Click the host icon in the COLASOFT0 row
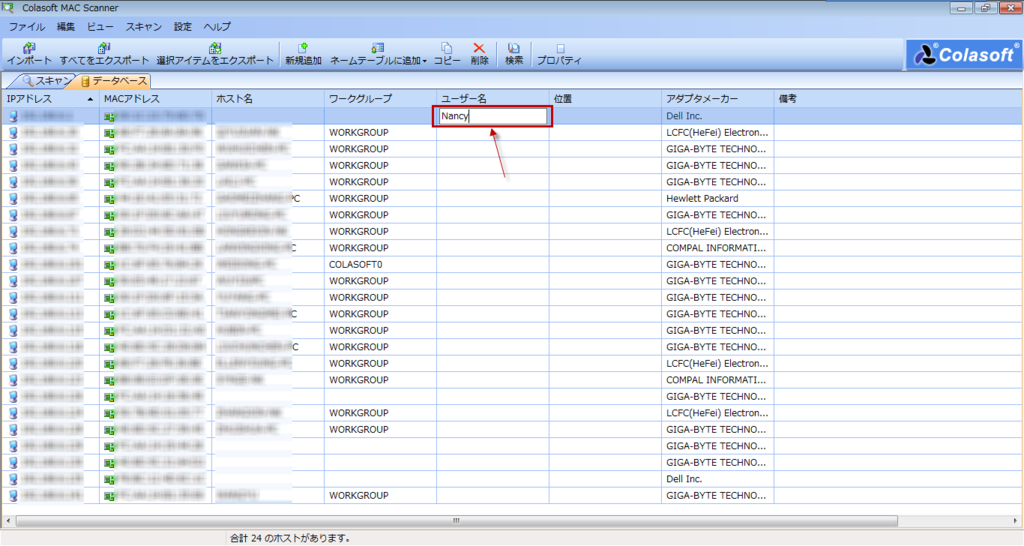Screen dimensions: 1024x546 tap(13, 265)
